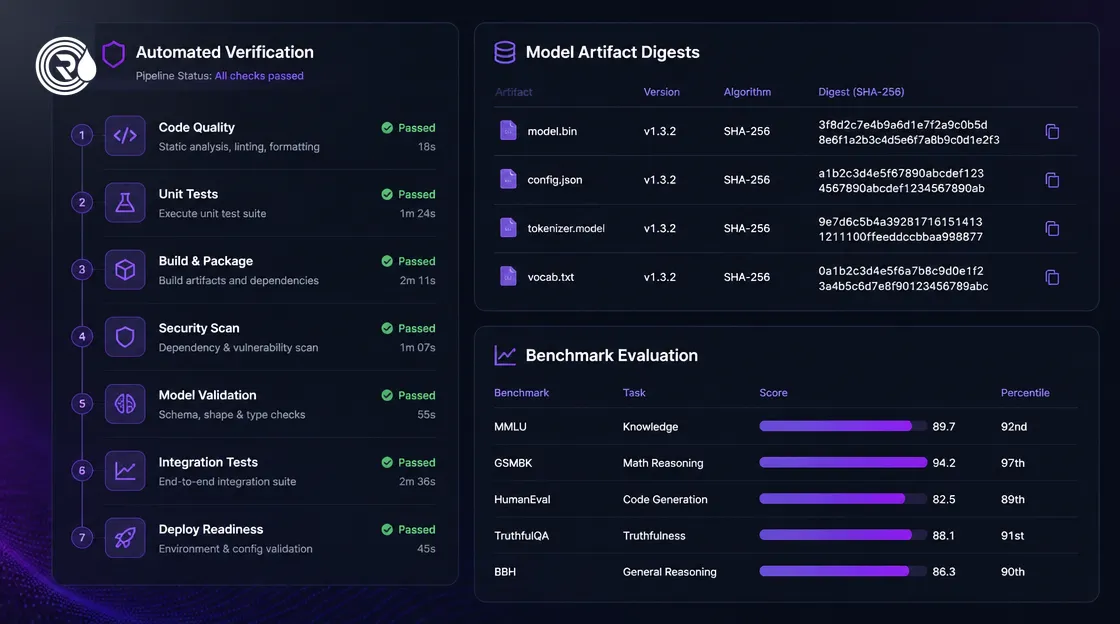
Task: Click the Unit Tests 1m 24s duration
Action: (x=417, y=213)
